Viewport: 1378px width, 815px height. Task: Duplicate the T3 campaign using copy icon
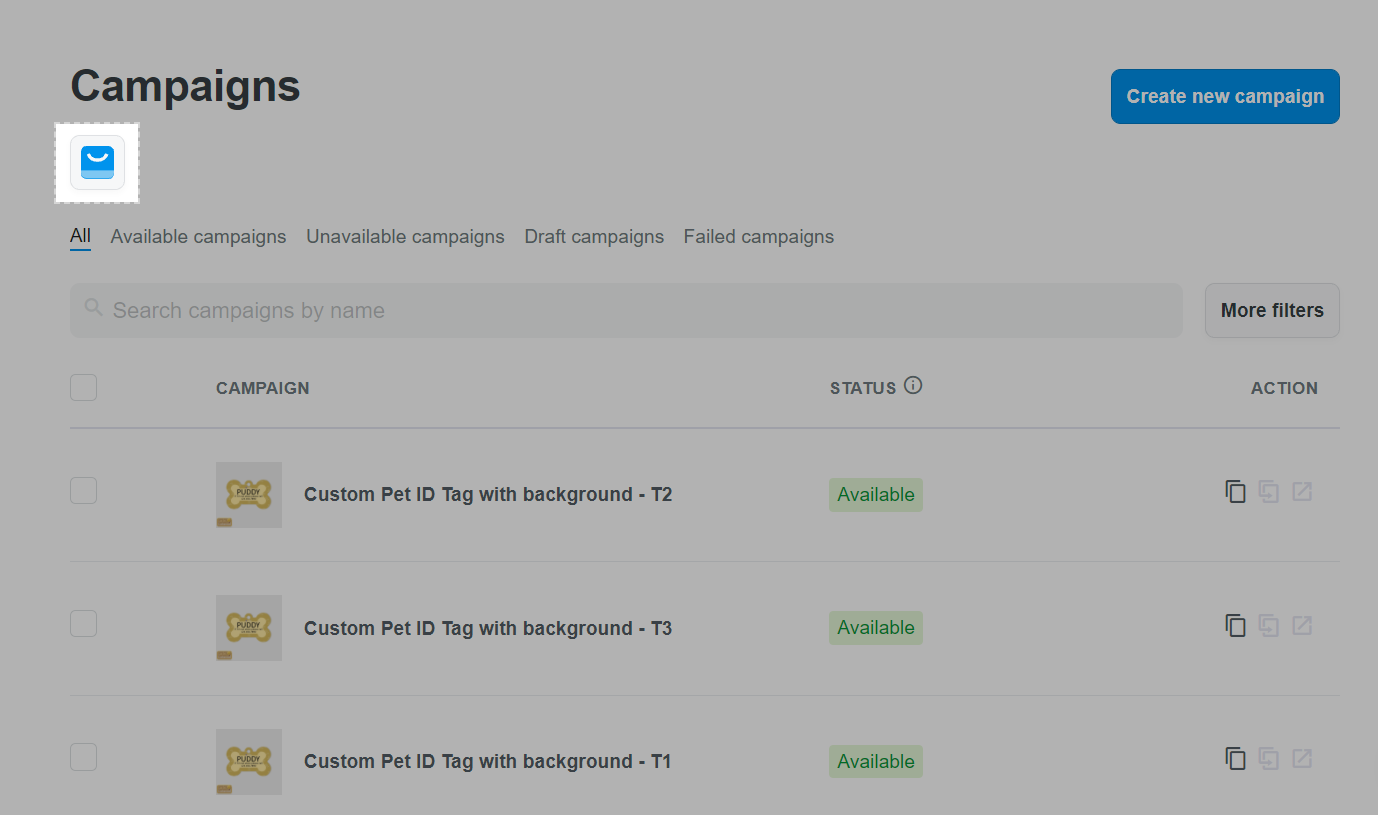pos(1236,626)
